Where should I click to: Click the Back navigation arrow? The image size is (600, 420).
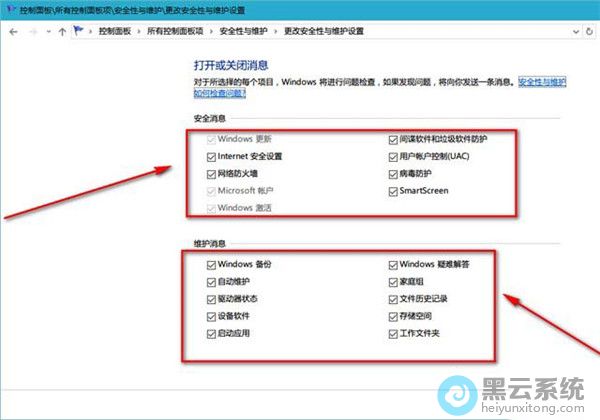coord(12,31)
